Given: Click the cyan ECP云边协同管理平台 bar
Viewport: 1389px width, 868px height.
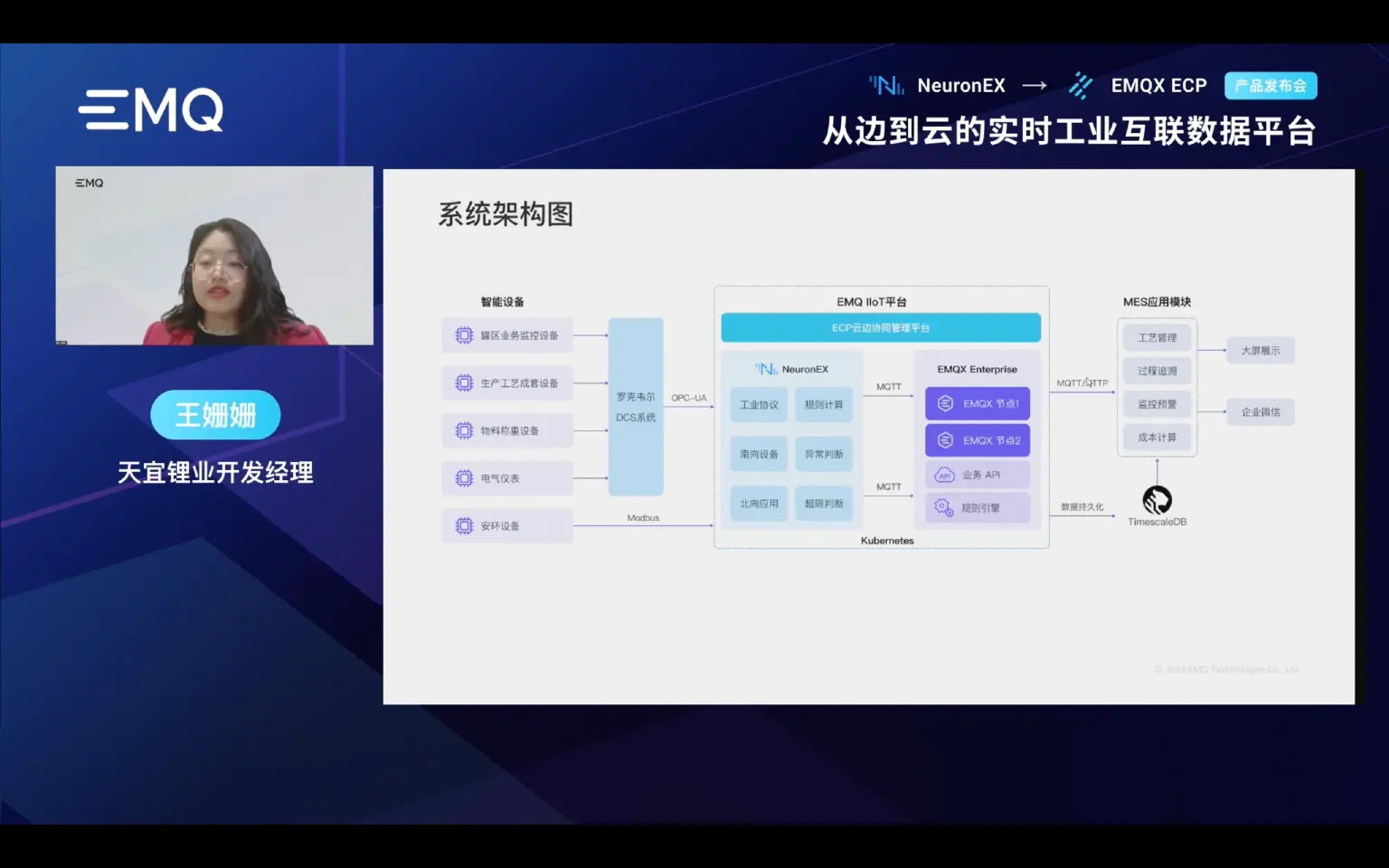Looking at the screenshot, I should point(881,328).
